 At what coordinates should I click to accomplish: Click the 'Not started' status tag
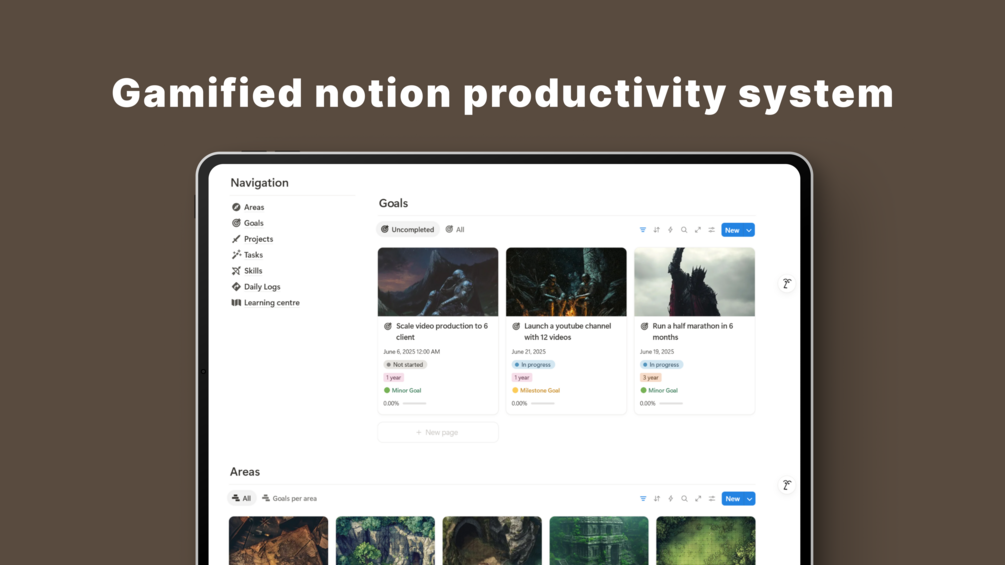(x=405, y=364)
